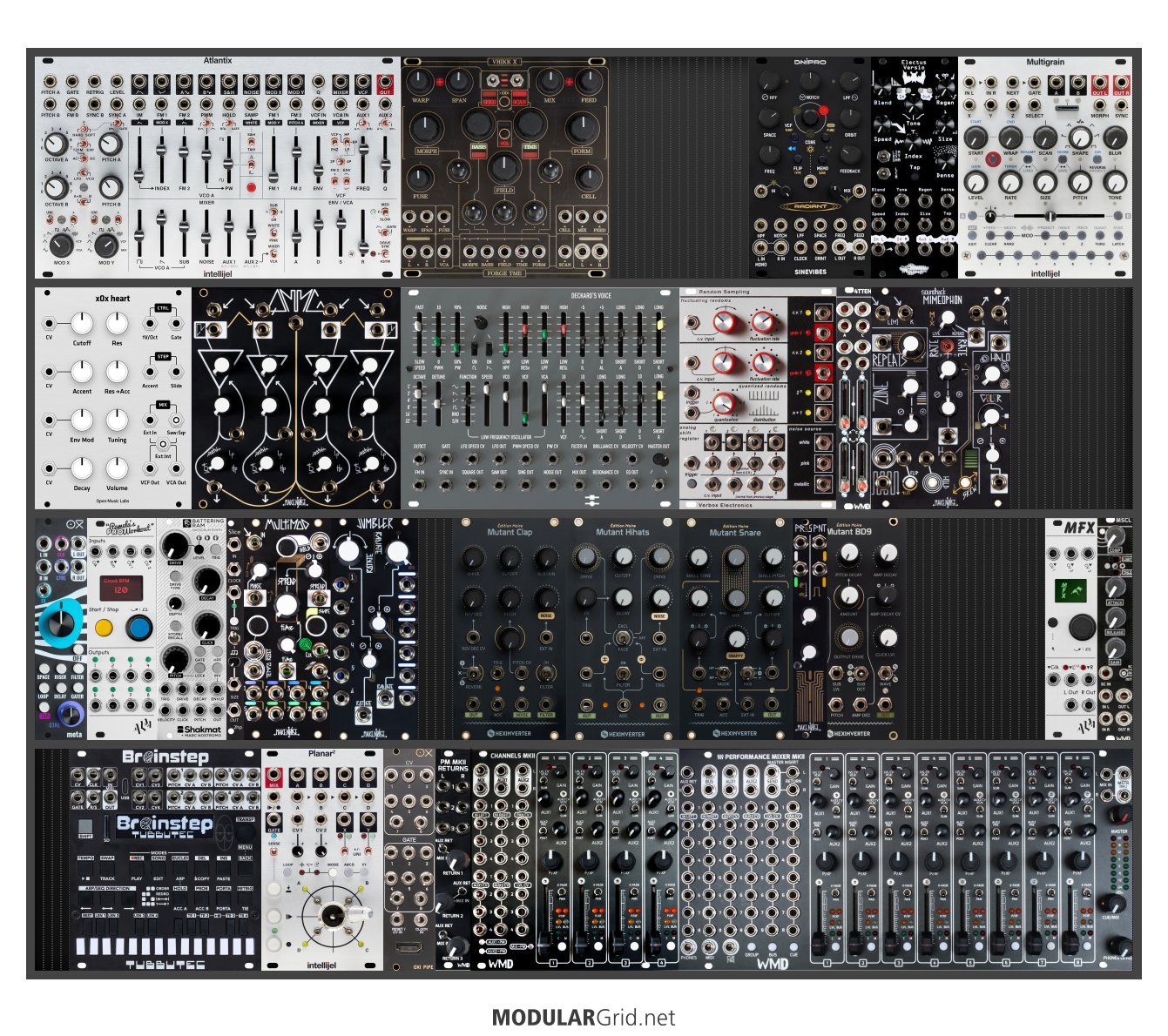Adjust the x0x heart Env Mod knob

[82, 420]
